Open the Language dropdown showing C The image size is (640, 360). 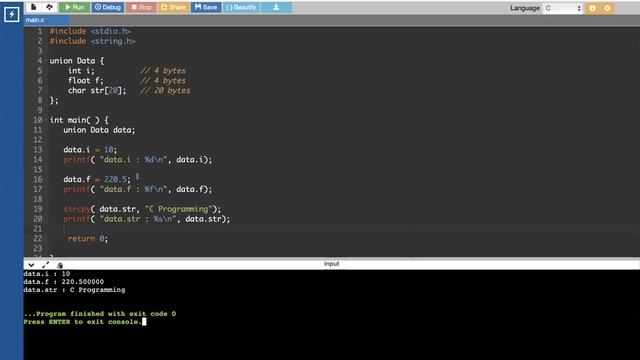pyautogui.click(x=563, y=8)
